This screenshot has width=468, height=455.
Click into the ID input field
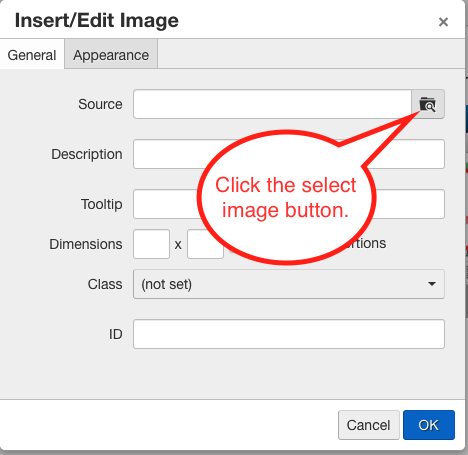289,334
